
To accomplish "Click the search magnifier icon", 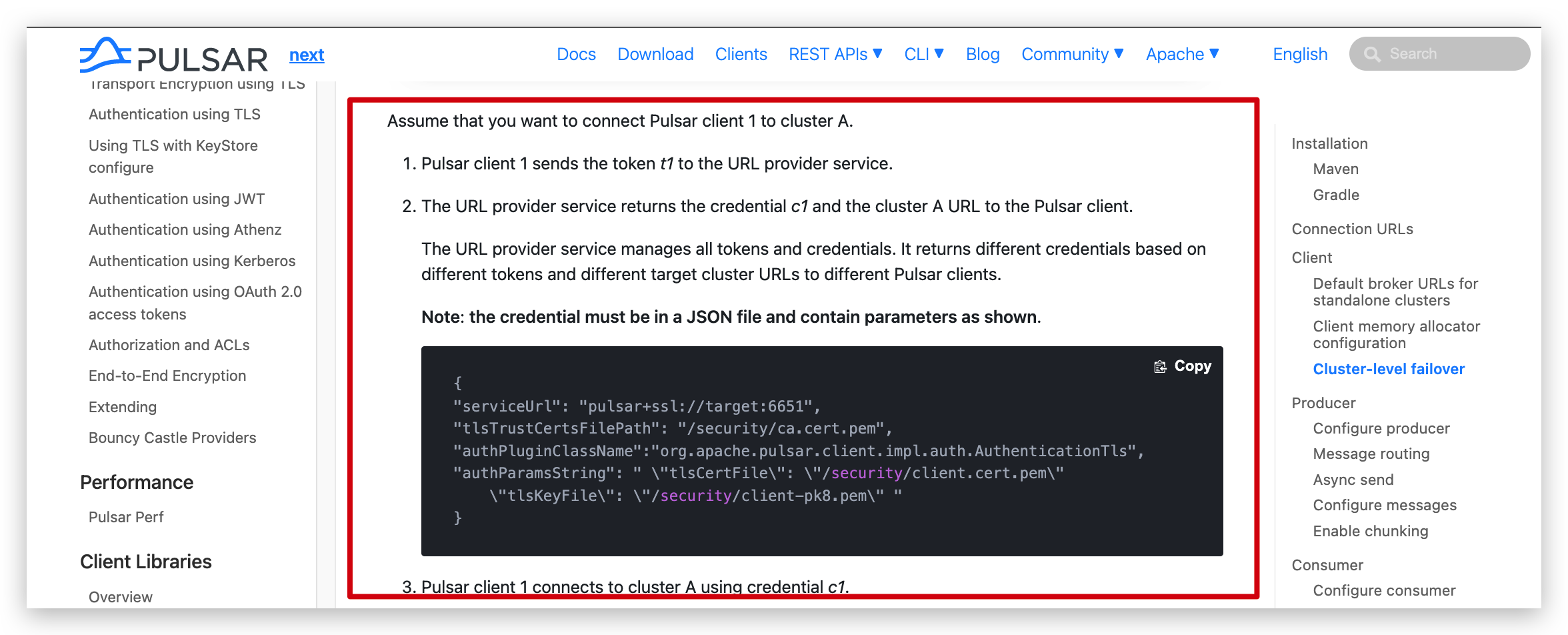I will pos(1372,54).
